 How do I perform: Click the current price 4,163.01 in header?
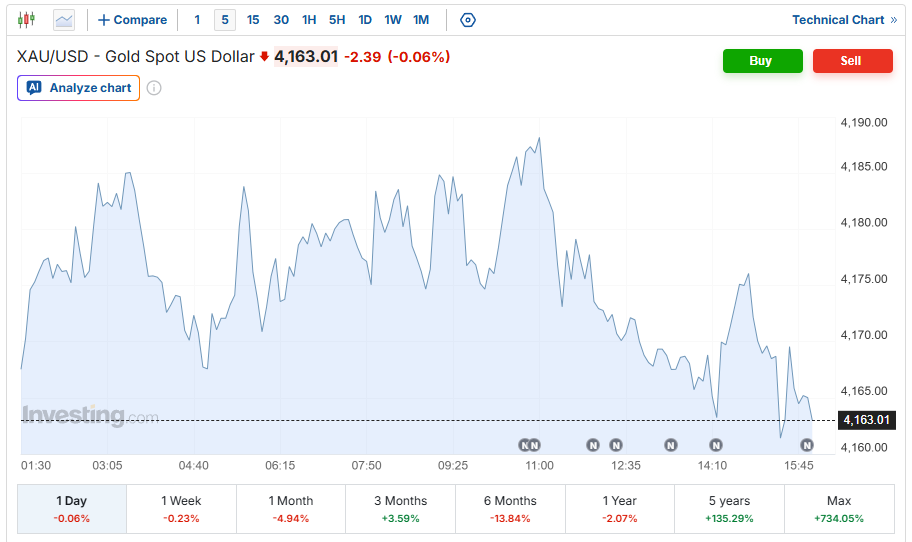pos(306,56)
